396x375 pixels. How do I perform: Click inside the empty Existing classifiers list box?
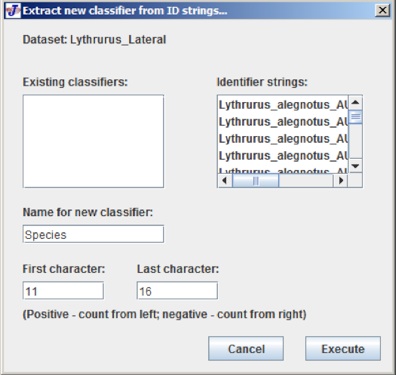(x=93, y=141)
